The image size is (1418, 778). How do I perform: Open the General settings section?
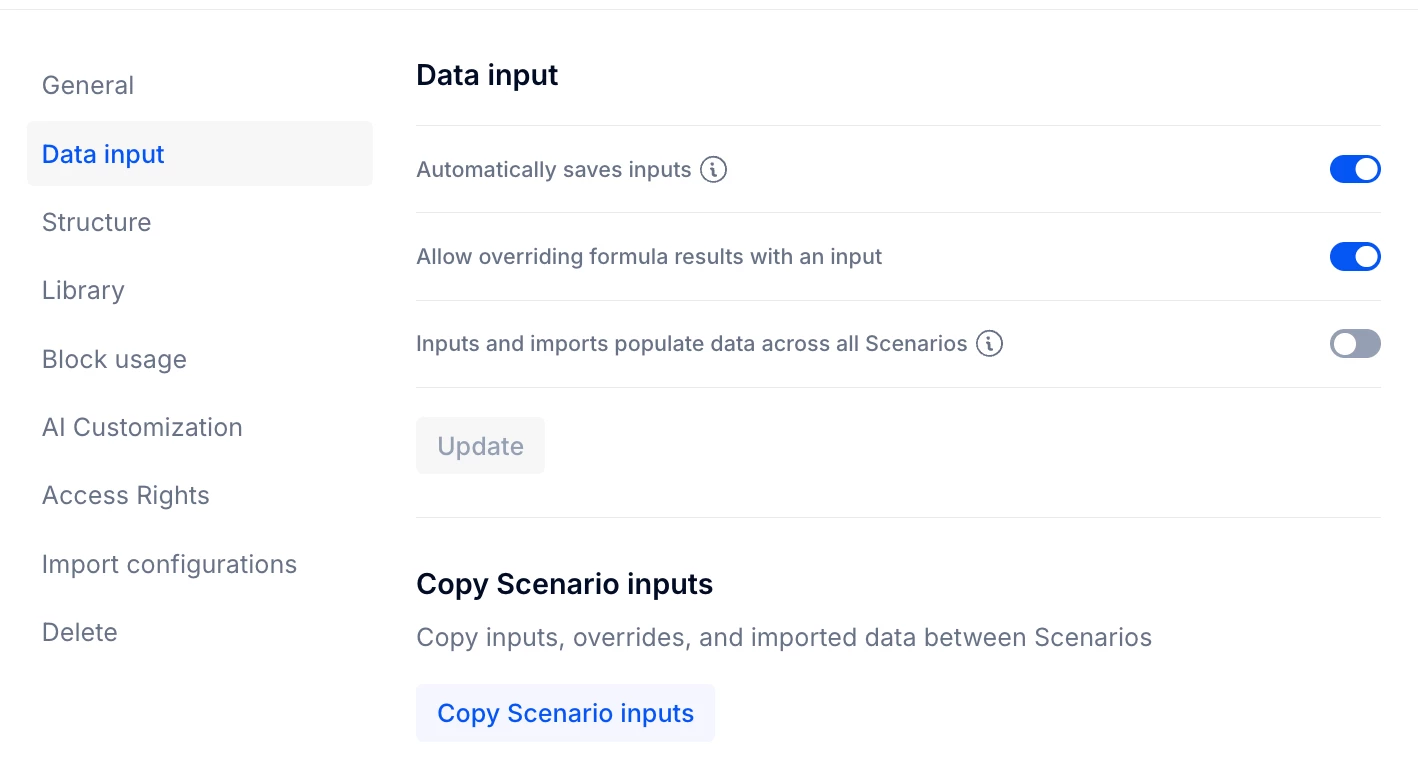[88, 85]
